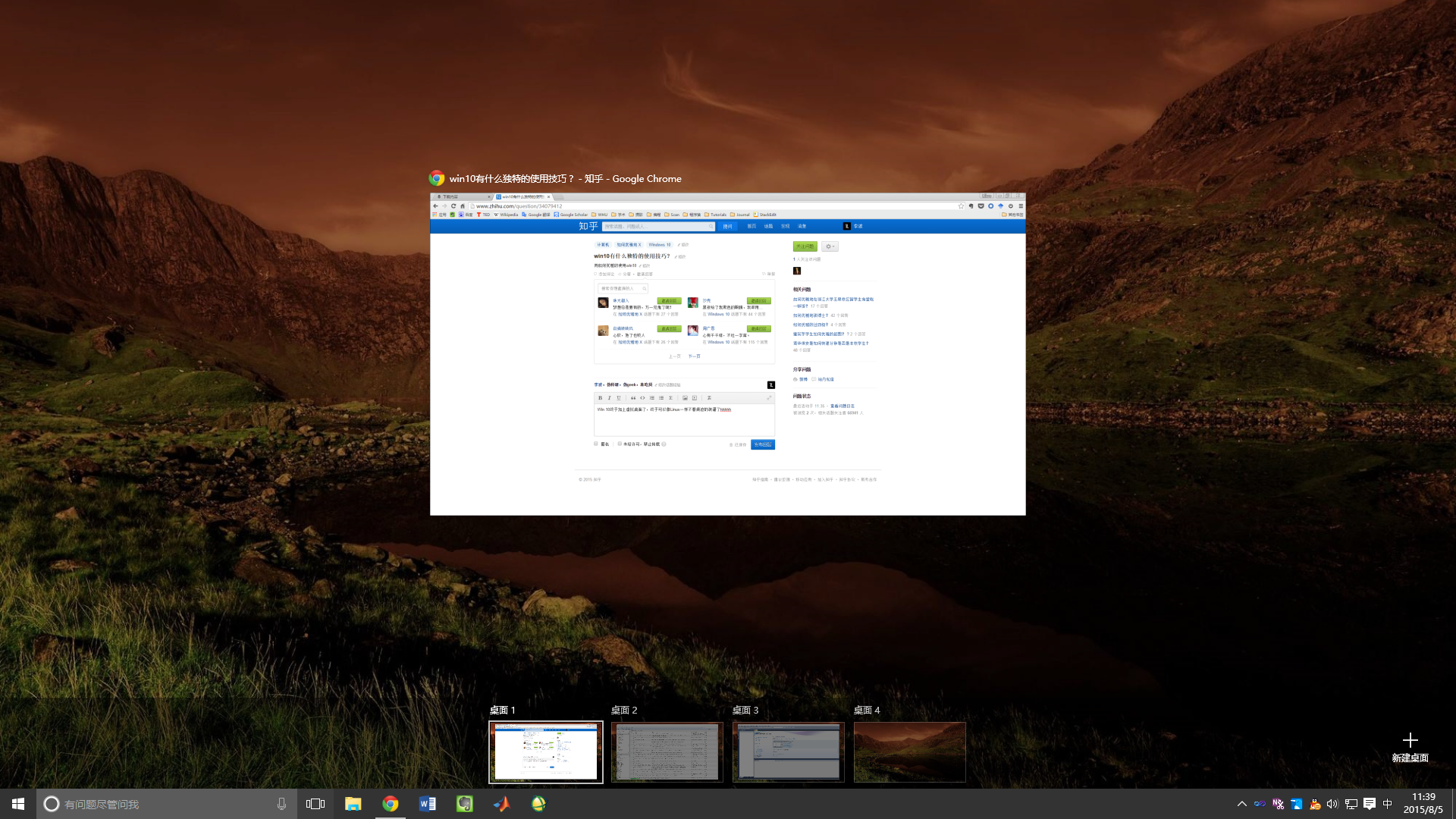Viewport: 1456px width, 819px height.
Task: Open Evernote from the taskbar
Action: (x=465, y=804)
